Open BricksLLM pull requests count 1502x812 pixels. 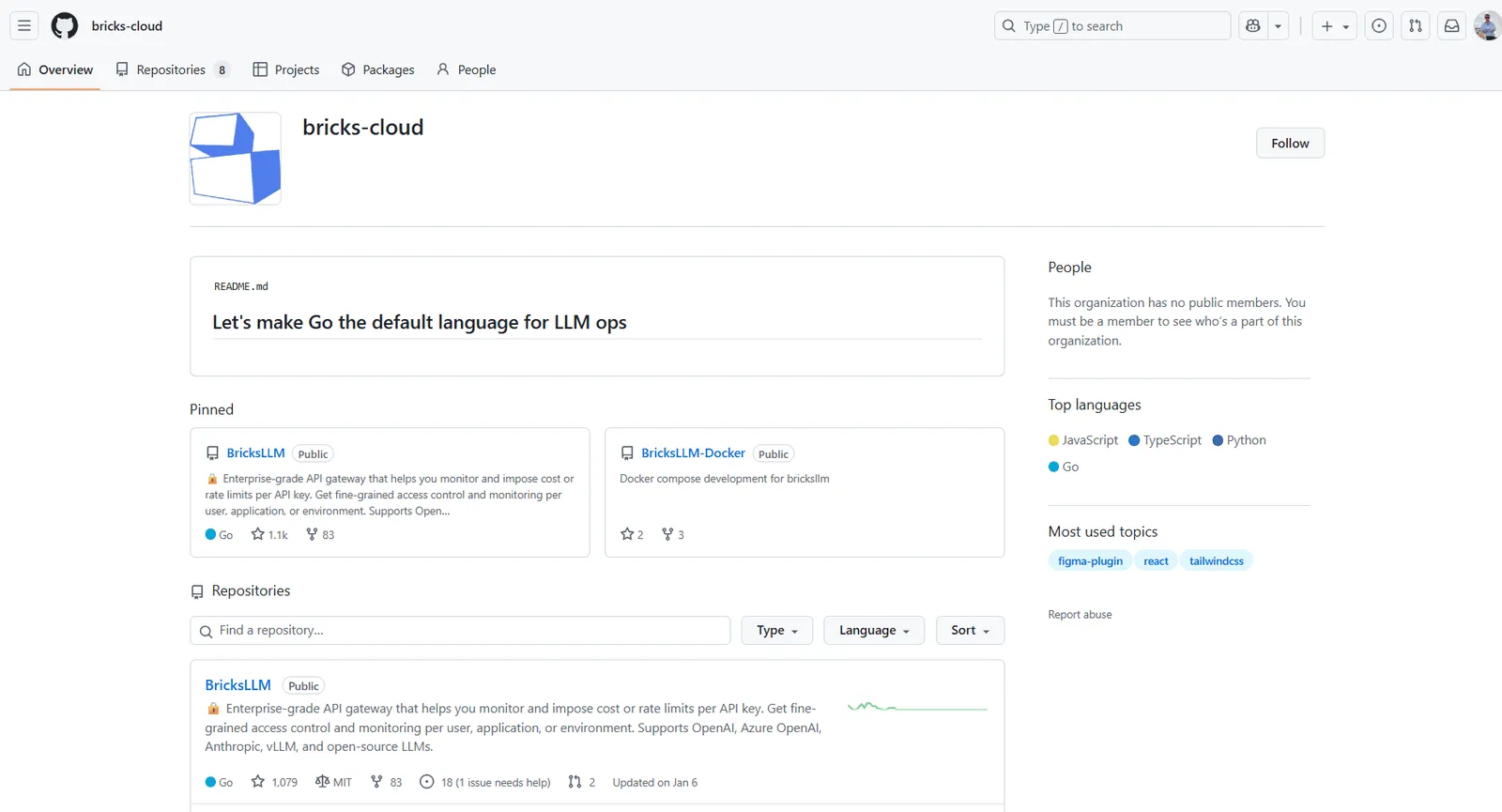pos(582,782)
